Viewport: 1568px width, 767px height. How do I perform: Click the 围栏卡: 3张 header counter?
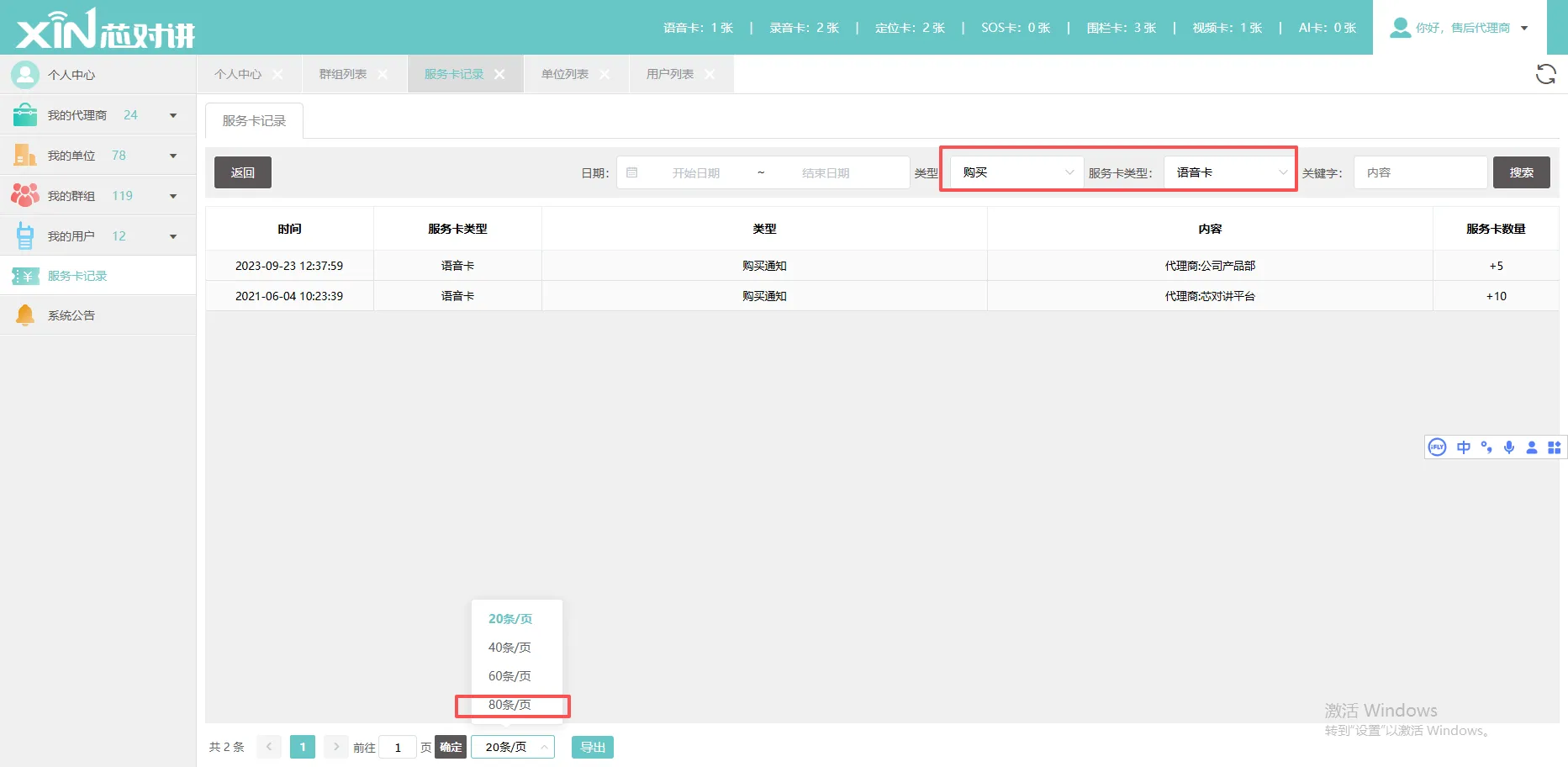1121,28
